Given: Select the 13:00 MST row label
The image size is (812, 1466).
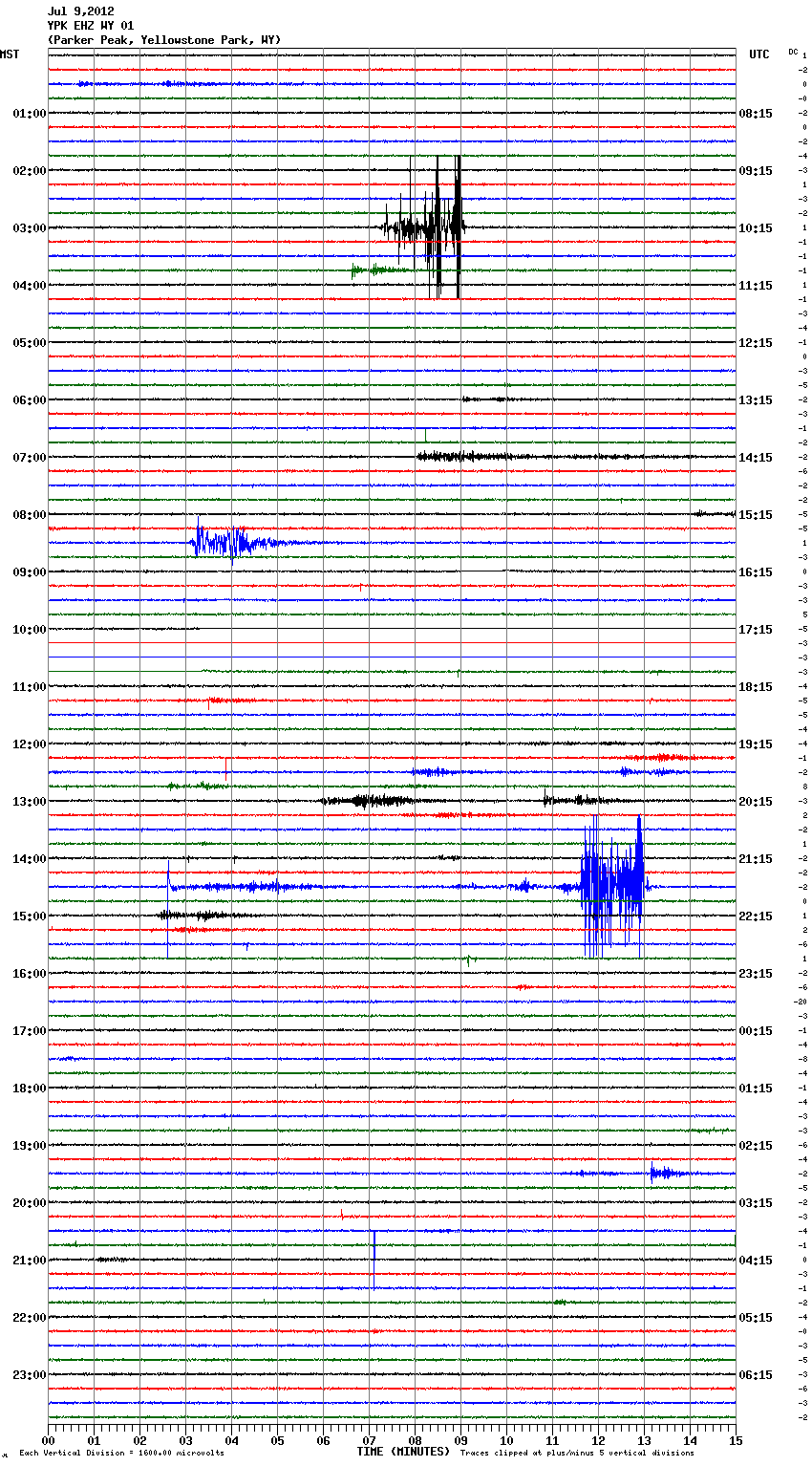Looking at the screenshot, I should [x=30, y=802].
